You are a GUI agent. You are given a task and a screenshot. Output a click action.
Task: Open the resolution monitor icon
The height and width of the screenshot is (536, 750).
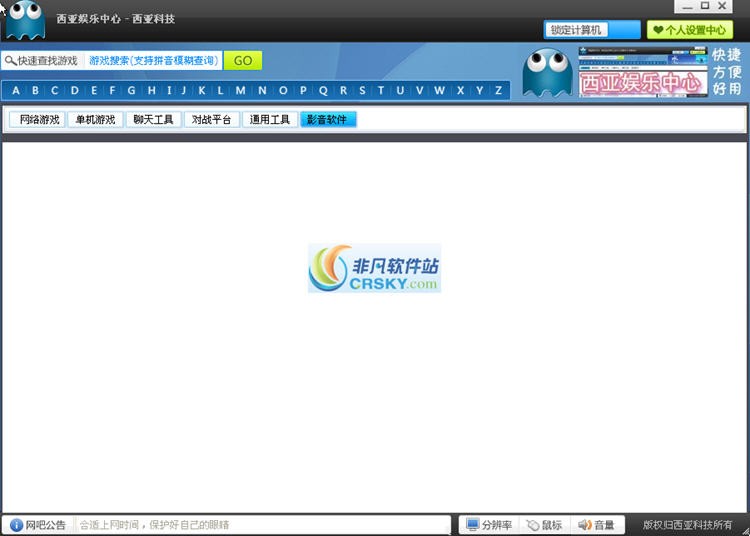pos(473,525)
